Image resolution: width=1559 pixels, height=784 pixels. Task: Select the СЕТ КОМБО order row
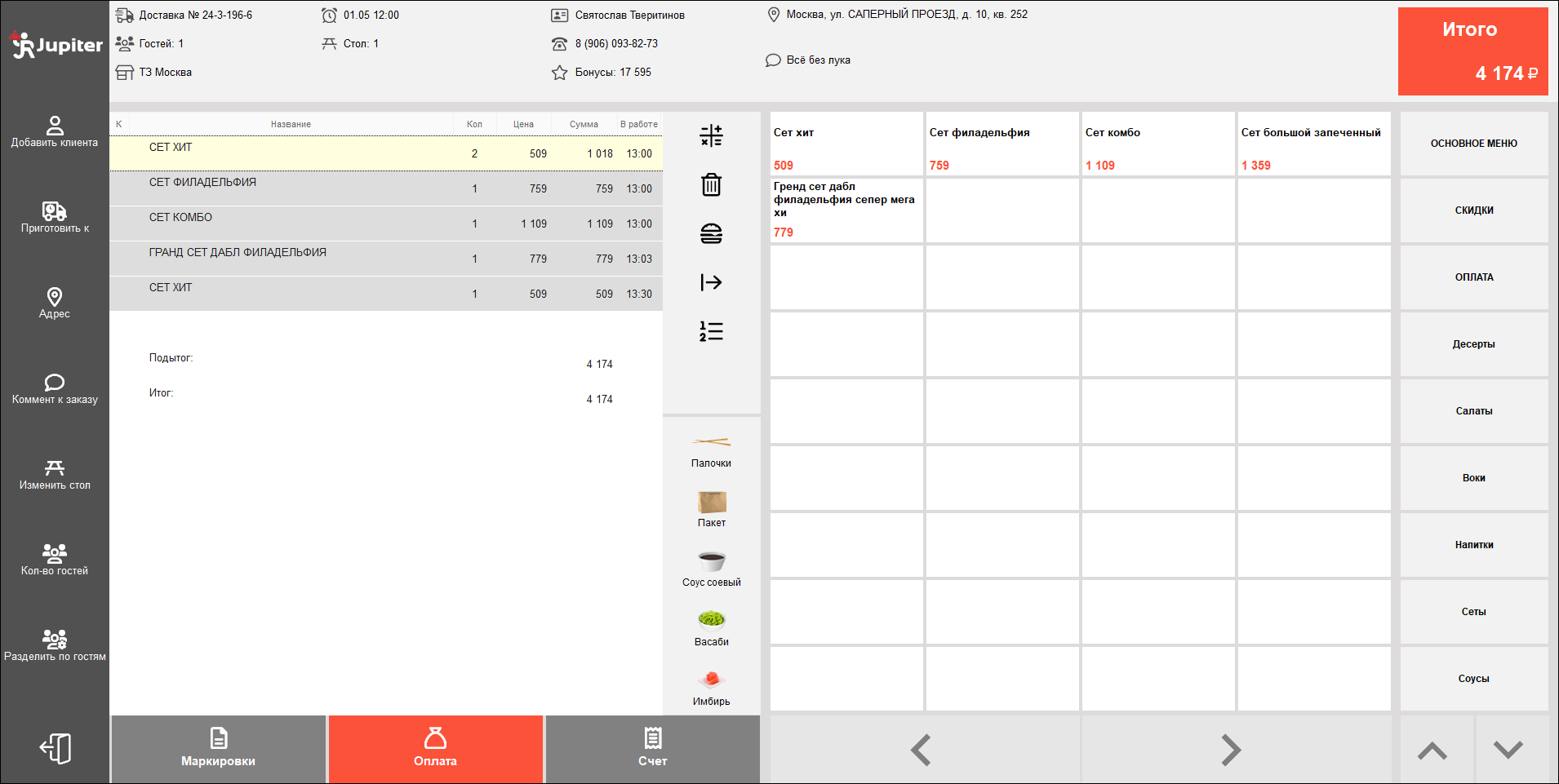coord(386,224)
